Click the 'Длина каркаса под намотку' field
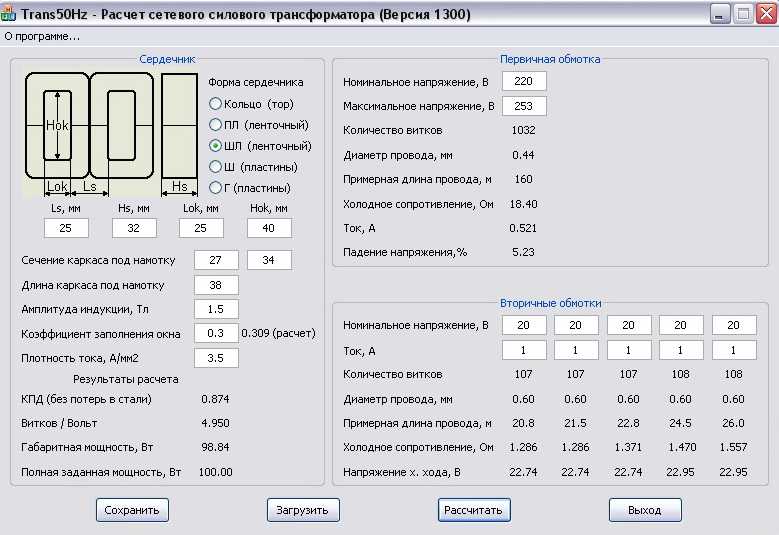 point(216,285)
